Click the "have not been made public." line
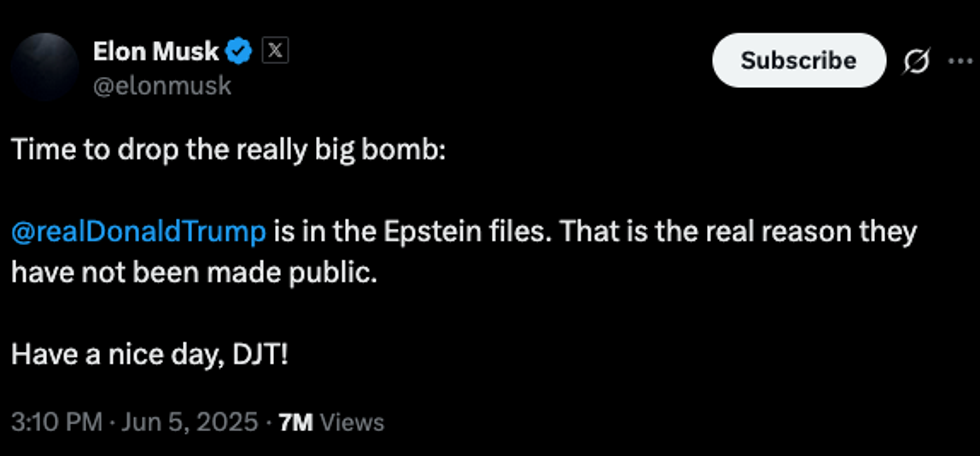The height and width of the screenshot is (456, 980). (194, 272)
